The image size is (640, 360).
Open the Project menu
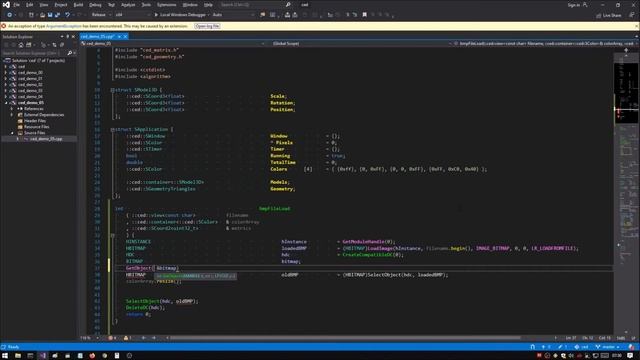pos(61,5)
